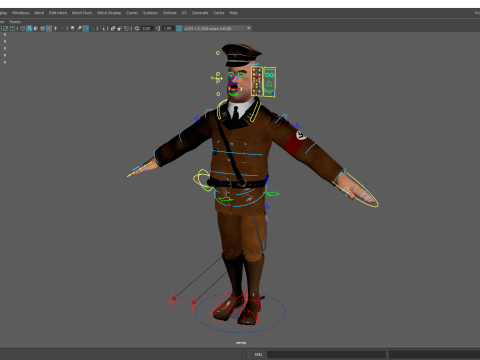Toggle the MEL script language button
This screenshot has height=360, width=480.
(x=259, y=354)
